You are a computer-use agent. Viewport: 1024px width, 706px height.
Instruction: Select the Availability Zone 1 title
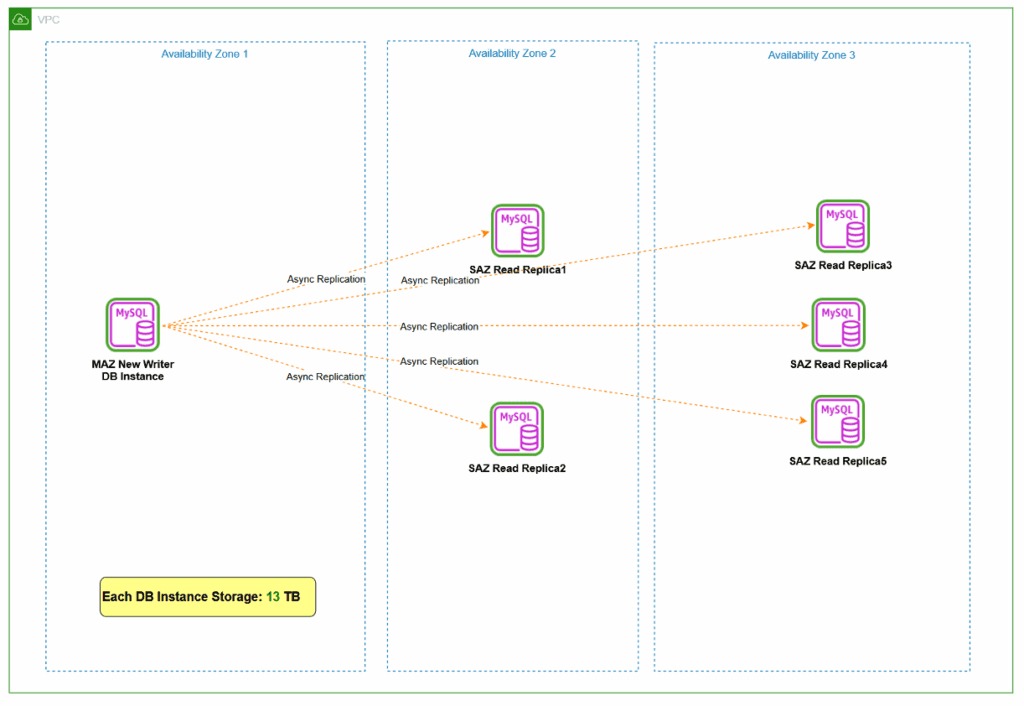pyautogui.click(x=204, y=54)
